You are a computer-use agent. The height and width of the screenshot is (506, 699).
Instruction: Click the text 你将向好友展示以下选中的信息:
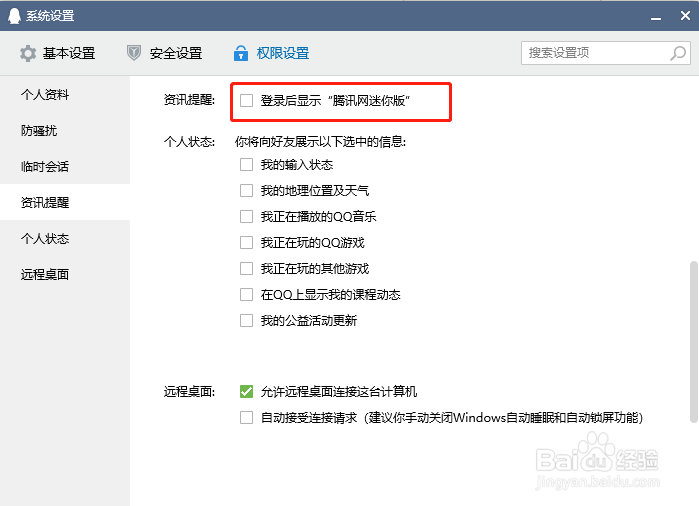point(321,142)
